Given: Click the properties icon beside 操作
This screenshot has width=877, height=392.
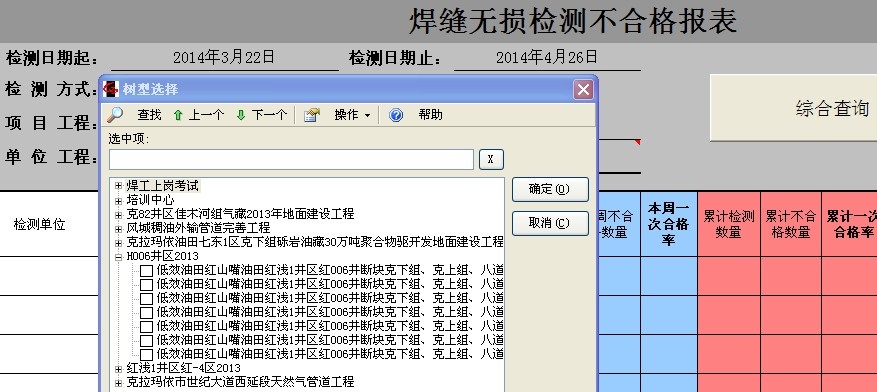Looking at the screenshot, I should click(312, 115).
